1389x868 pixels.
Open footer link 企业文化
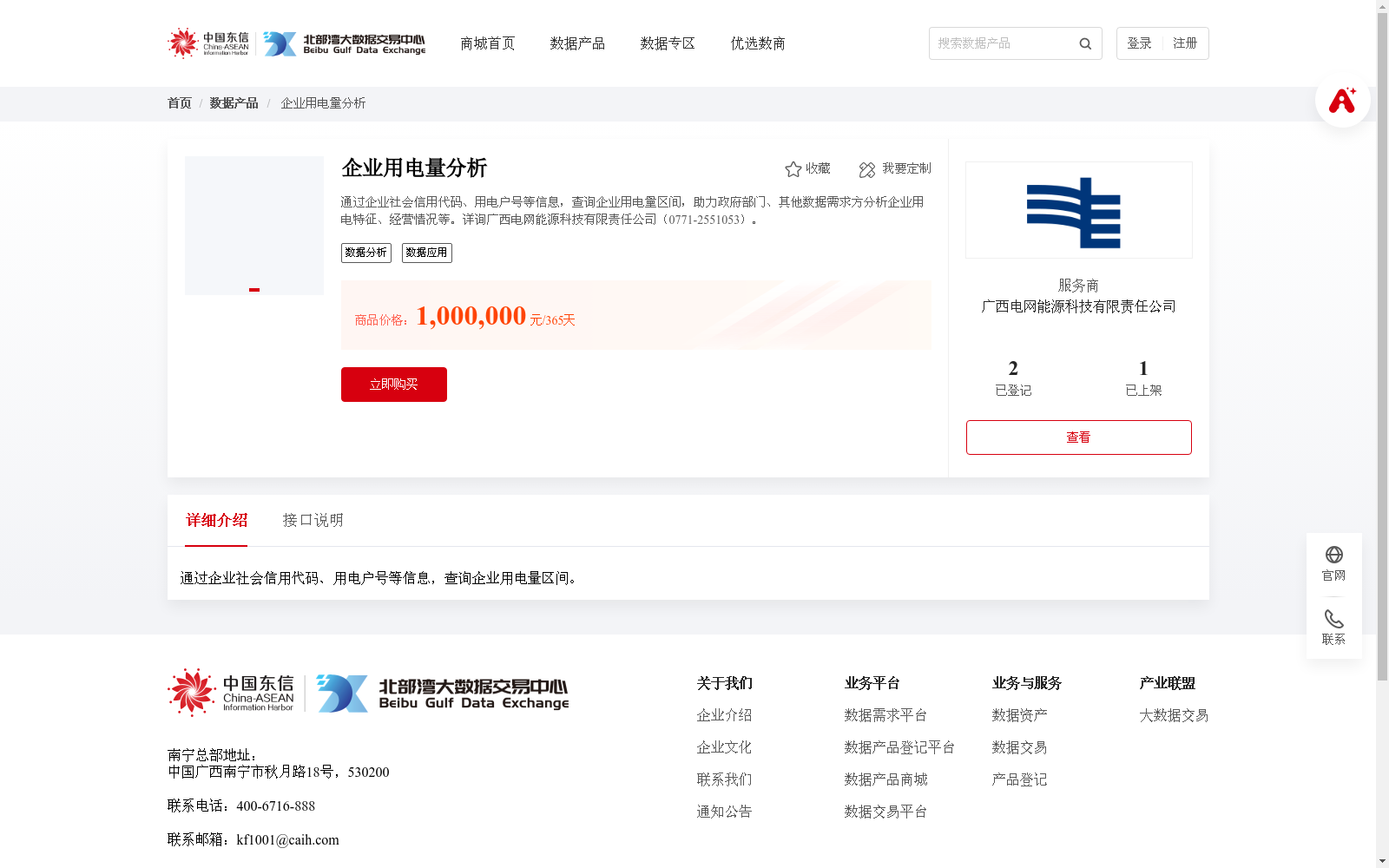725,747
